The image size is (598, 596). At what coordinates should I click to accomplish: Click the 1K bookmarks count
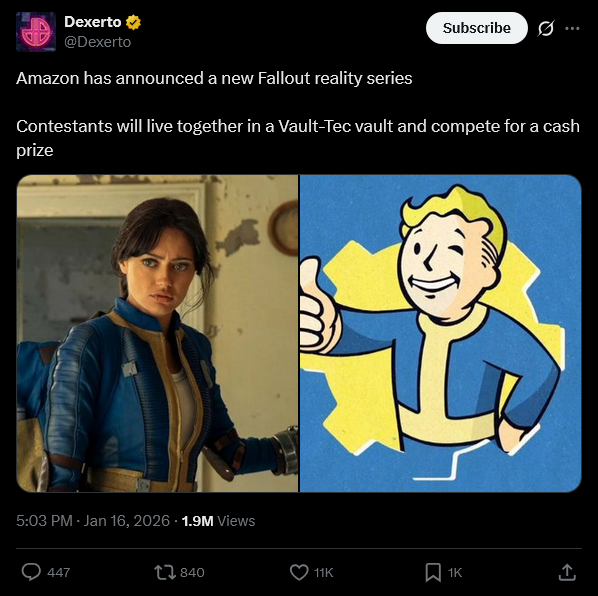click(x=455, y=572)
